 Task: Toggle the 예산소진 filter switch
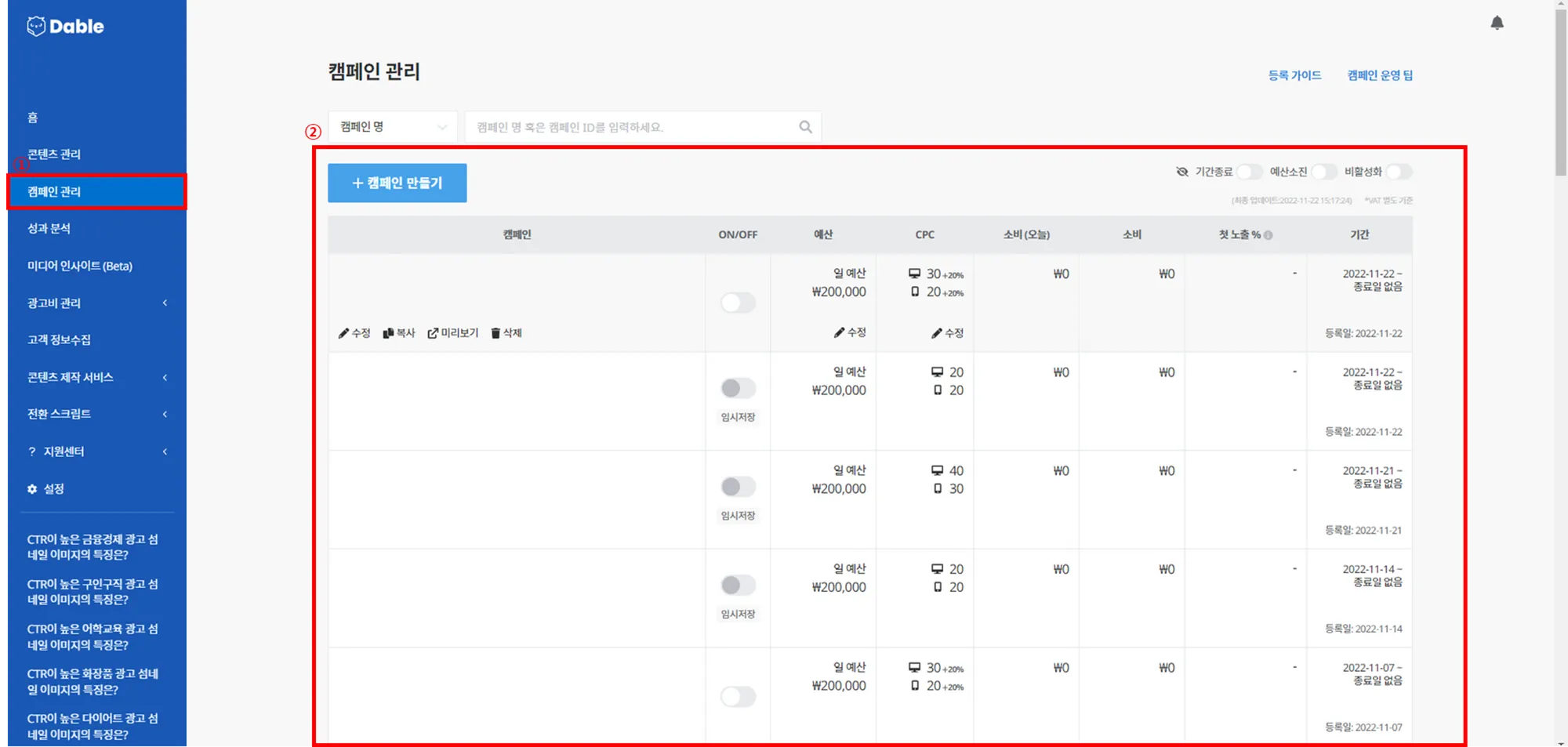pyautogui.click(x=1324, y=172)
